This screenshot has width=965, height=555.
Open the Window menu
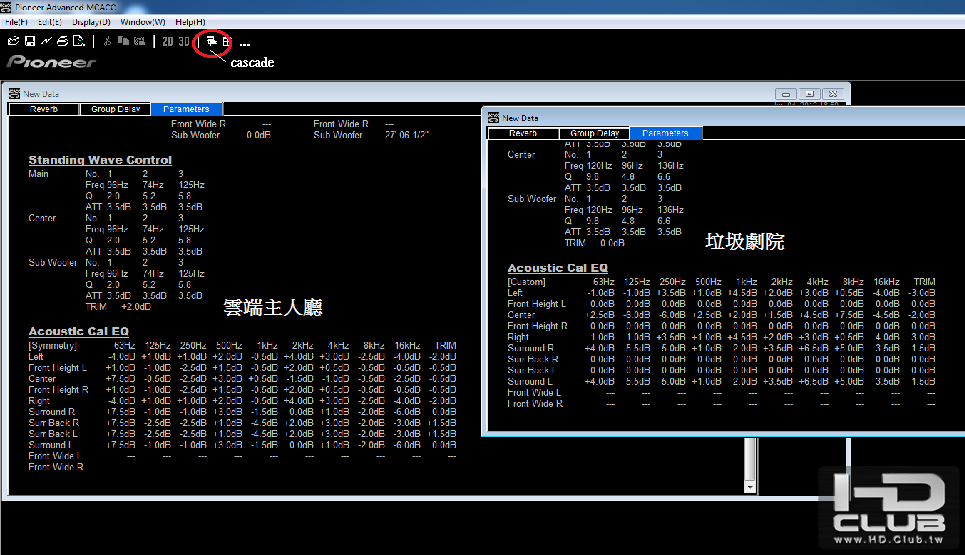pos(143,22)
